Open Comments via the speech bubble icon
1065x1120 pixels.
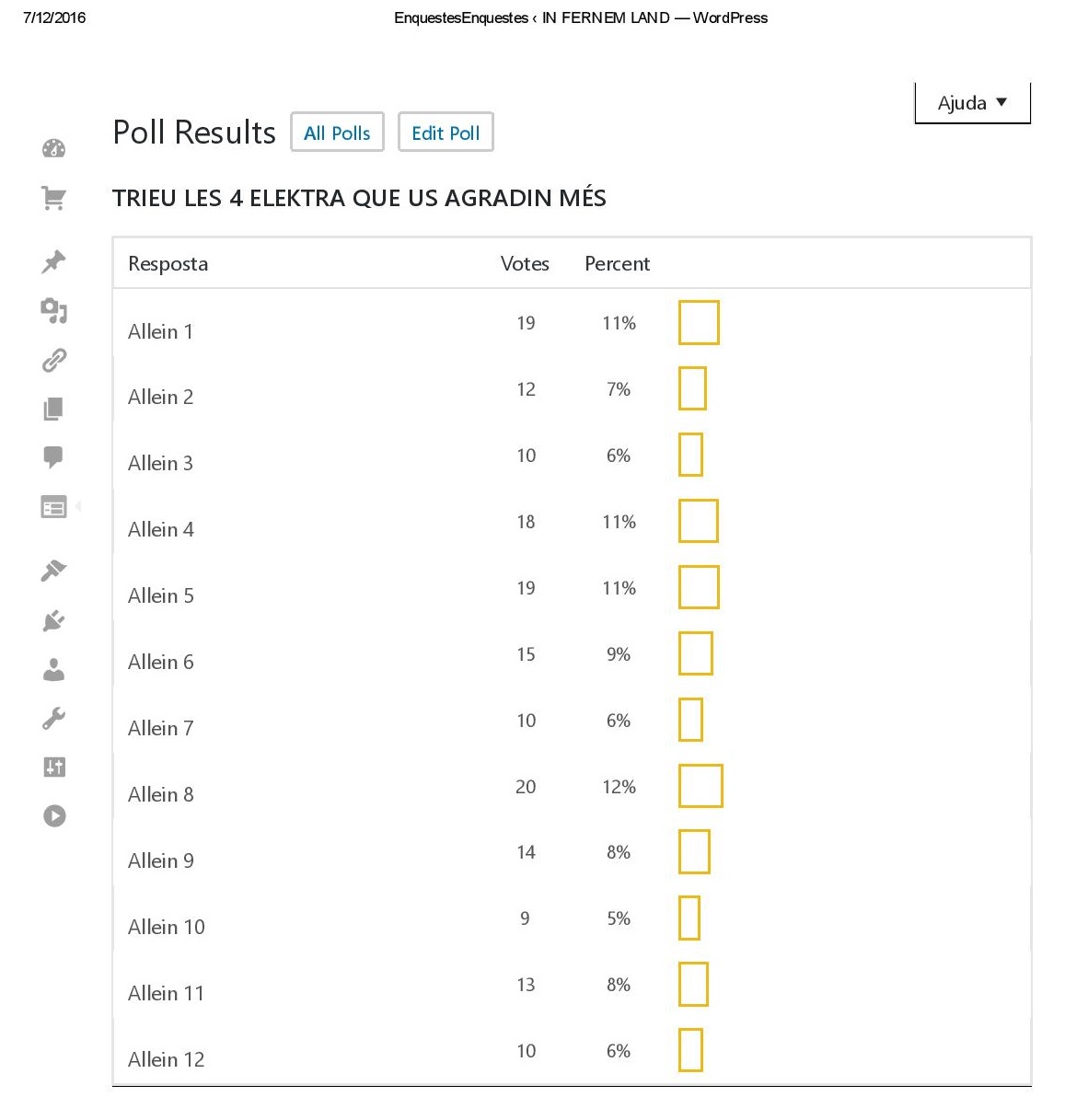click(54, 456)
